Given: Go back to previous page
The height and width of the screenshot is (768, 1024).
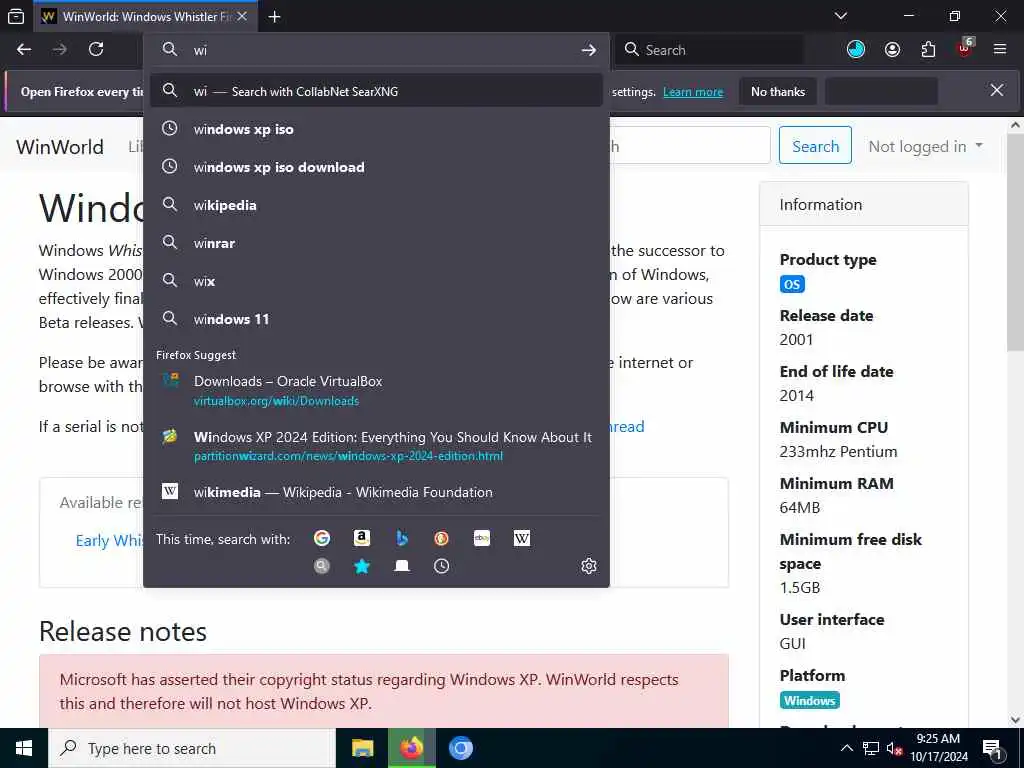Looking at the screenshot, I should tap(24, 50).
